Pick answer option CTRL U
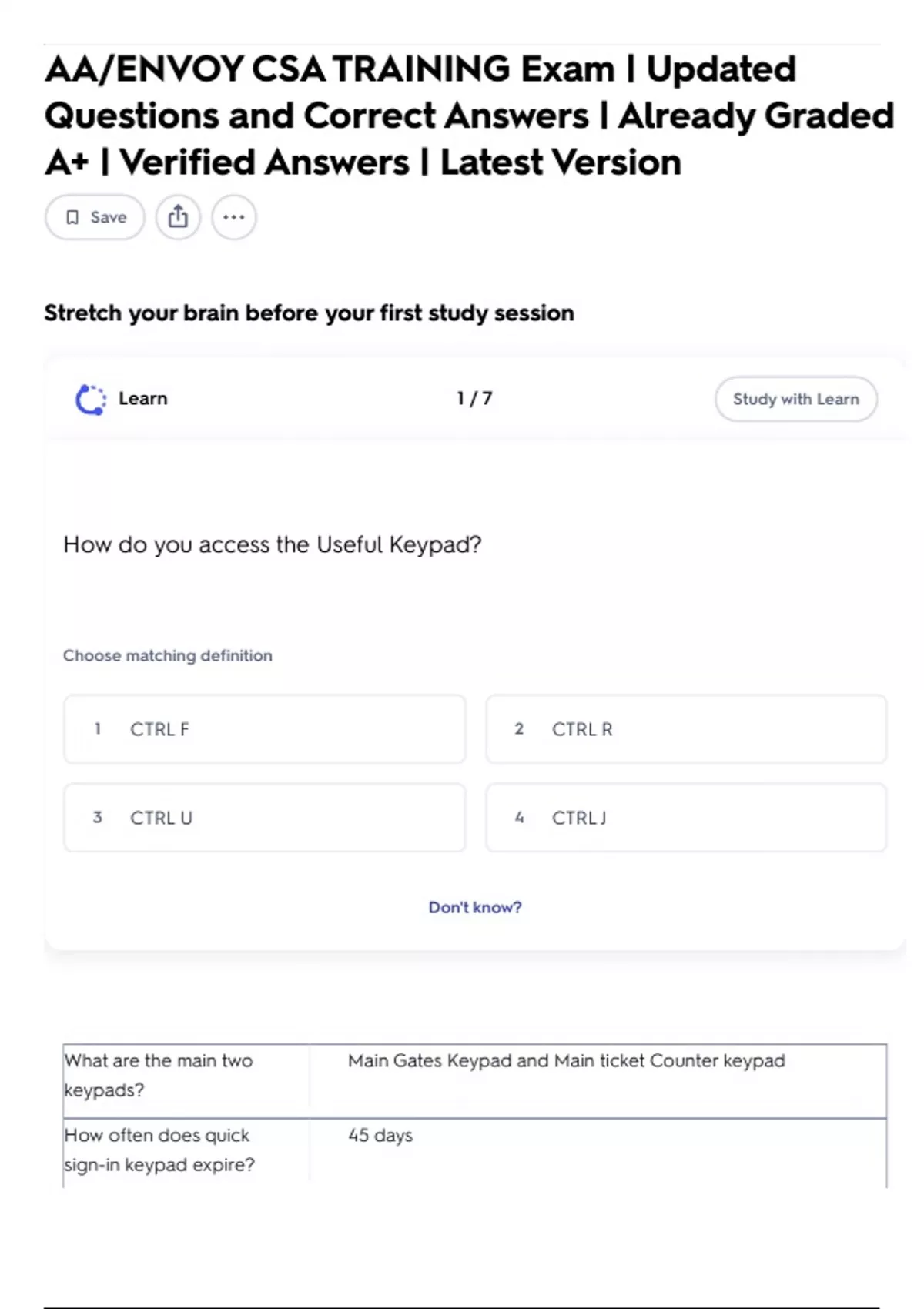 [x=264, y=818]
